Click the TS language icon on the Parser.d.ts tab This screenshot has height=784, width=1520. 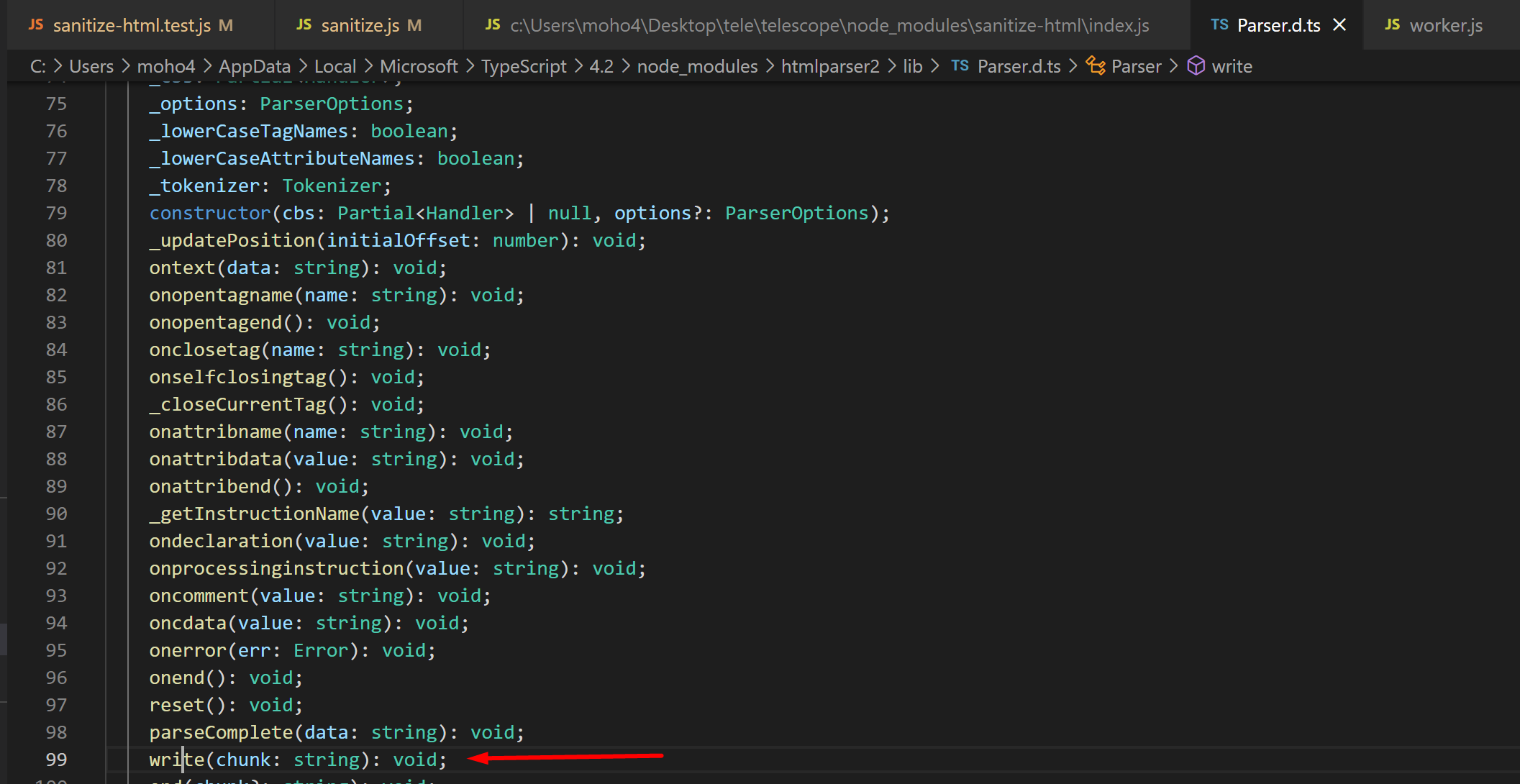click(1219, 24)
